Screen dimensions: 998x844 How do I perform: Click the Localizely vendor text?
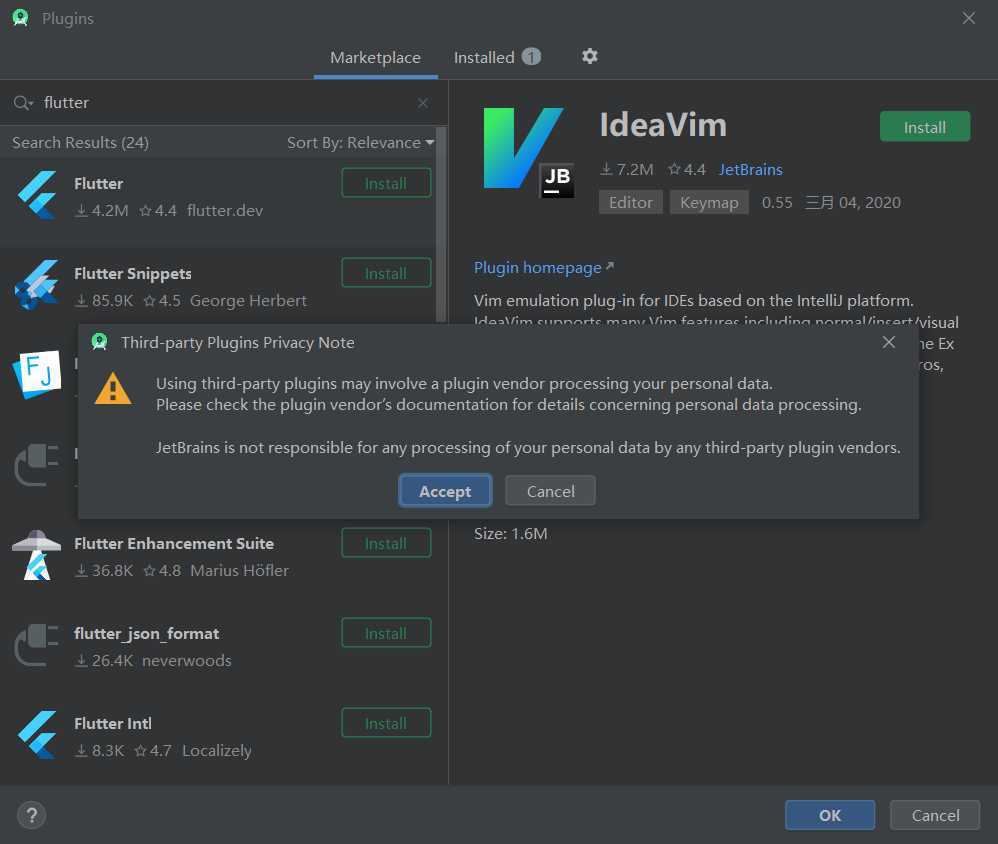tap(216, 750)
